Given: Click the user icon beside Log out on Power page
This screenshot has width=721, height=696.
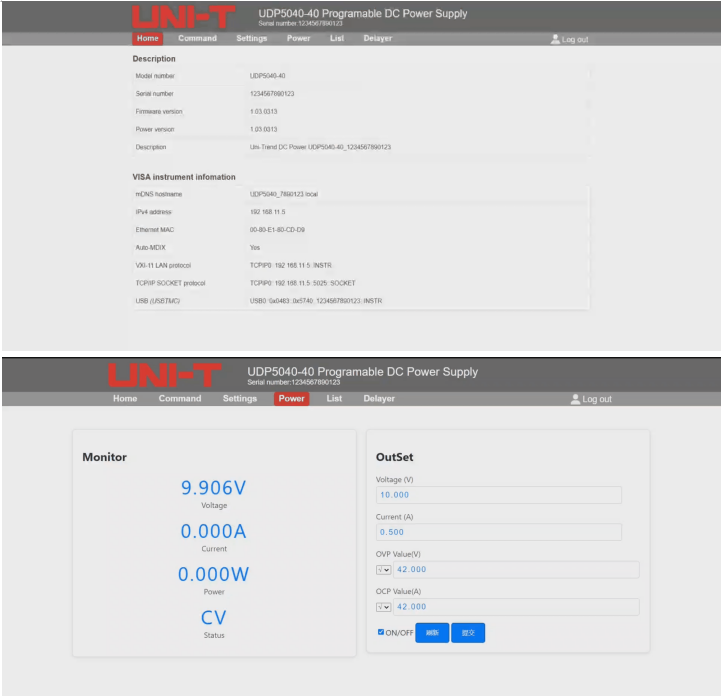Looking at the screenshot, I should [x=575, y=399].
